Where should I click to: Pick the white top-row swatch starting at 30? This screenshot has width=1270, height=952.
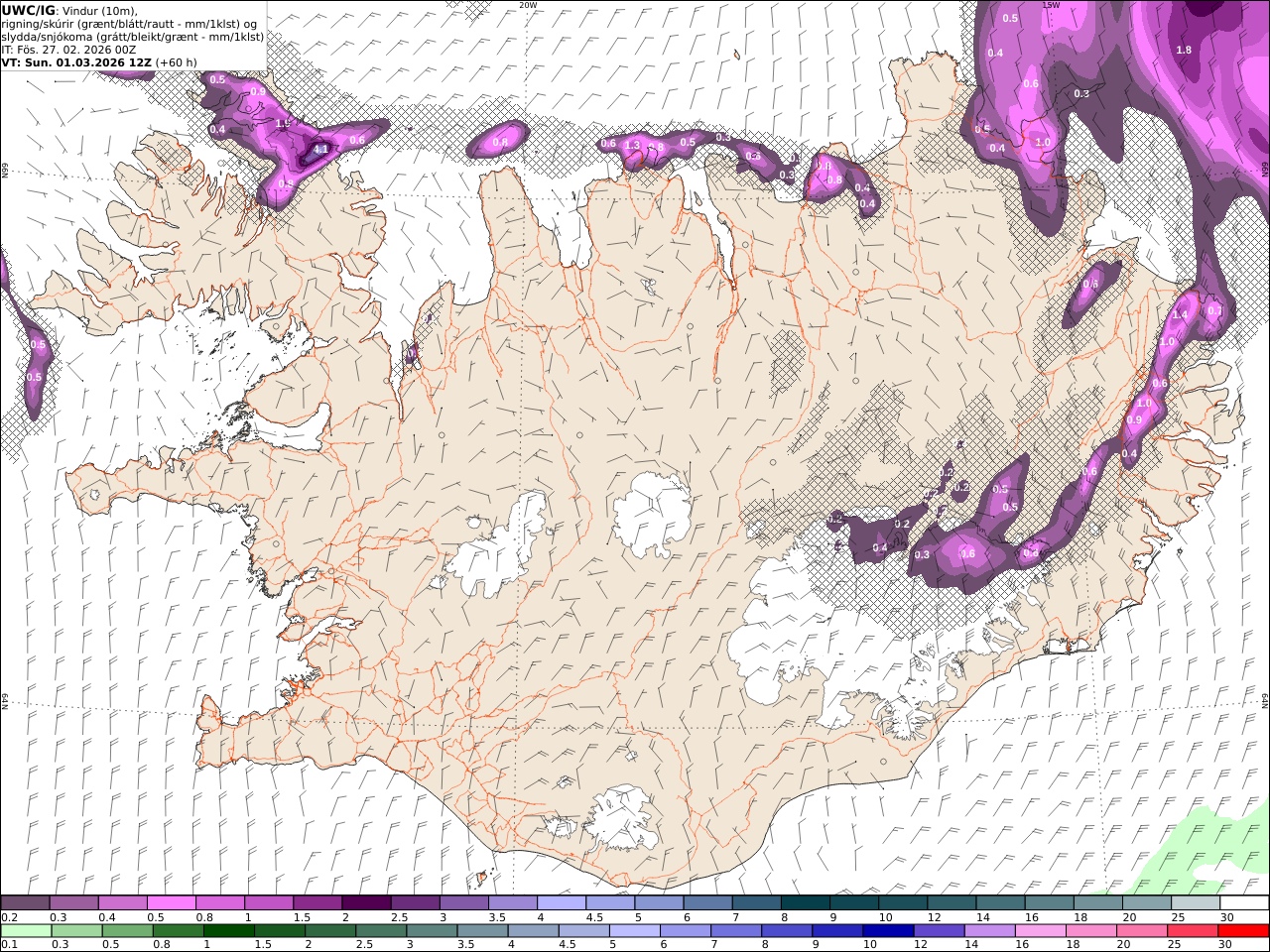click(1244, 903)
